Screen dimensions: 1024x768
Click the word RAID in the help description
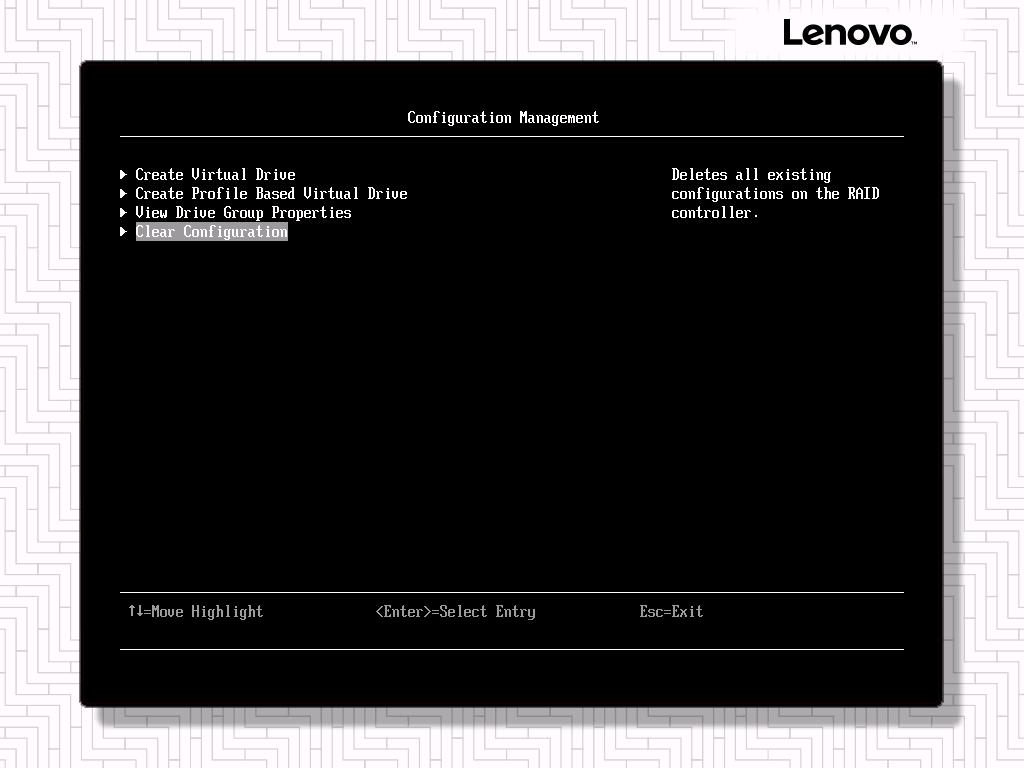pyautogui.click(x=863, y=193)
